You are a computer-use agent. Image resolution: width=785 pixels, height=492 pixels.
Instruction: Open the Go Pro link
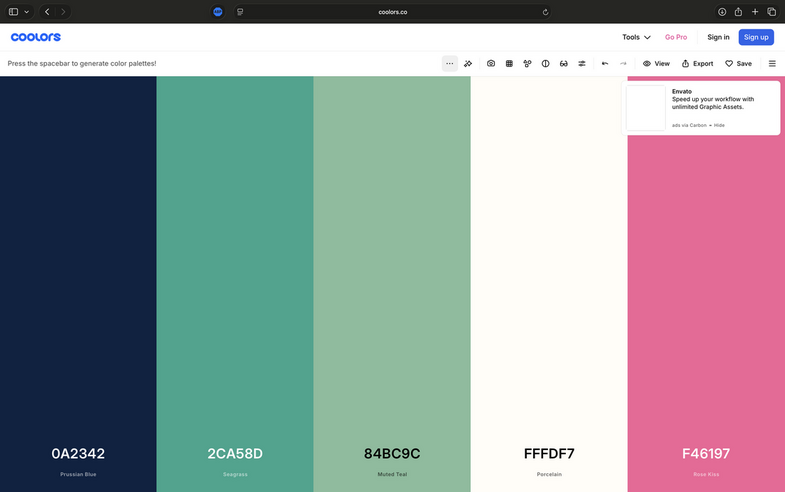[676, 37]
